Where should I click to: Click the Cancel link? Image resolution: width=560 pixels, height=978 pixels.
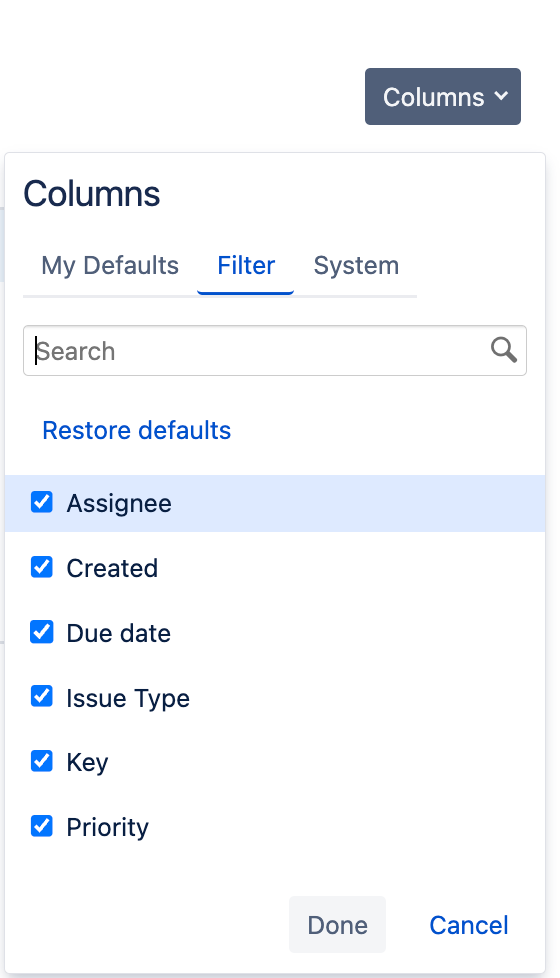(469, 925)
